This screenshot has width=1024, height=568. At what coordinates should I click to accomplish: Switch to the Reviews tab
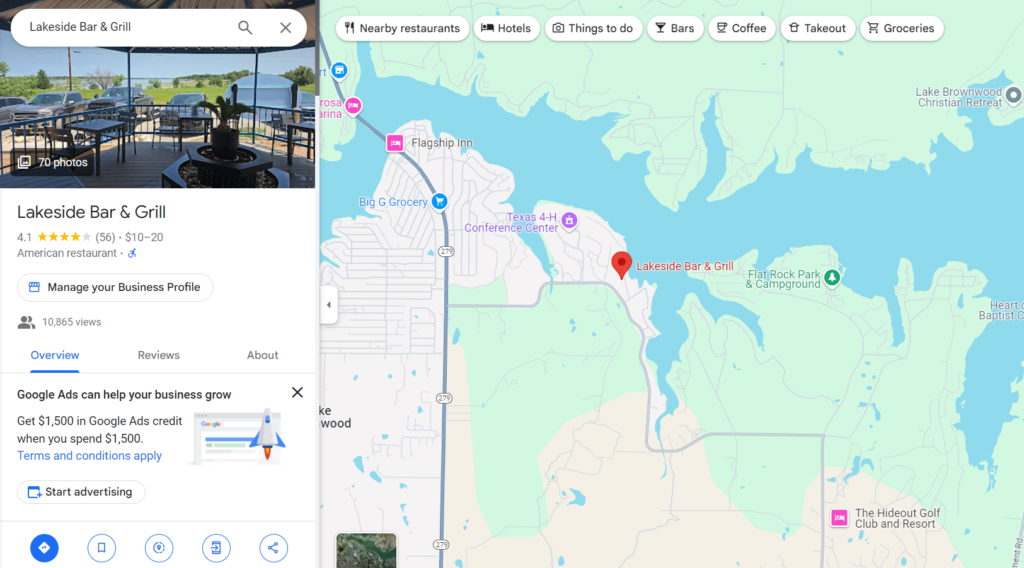pos(159,355)
